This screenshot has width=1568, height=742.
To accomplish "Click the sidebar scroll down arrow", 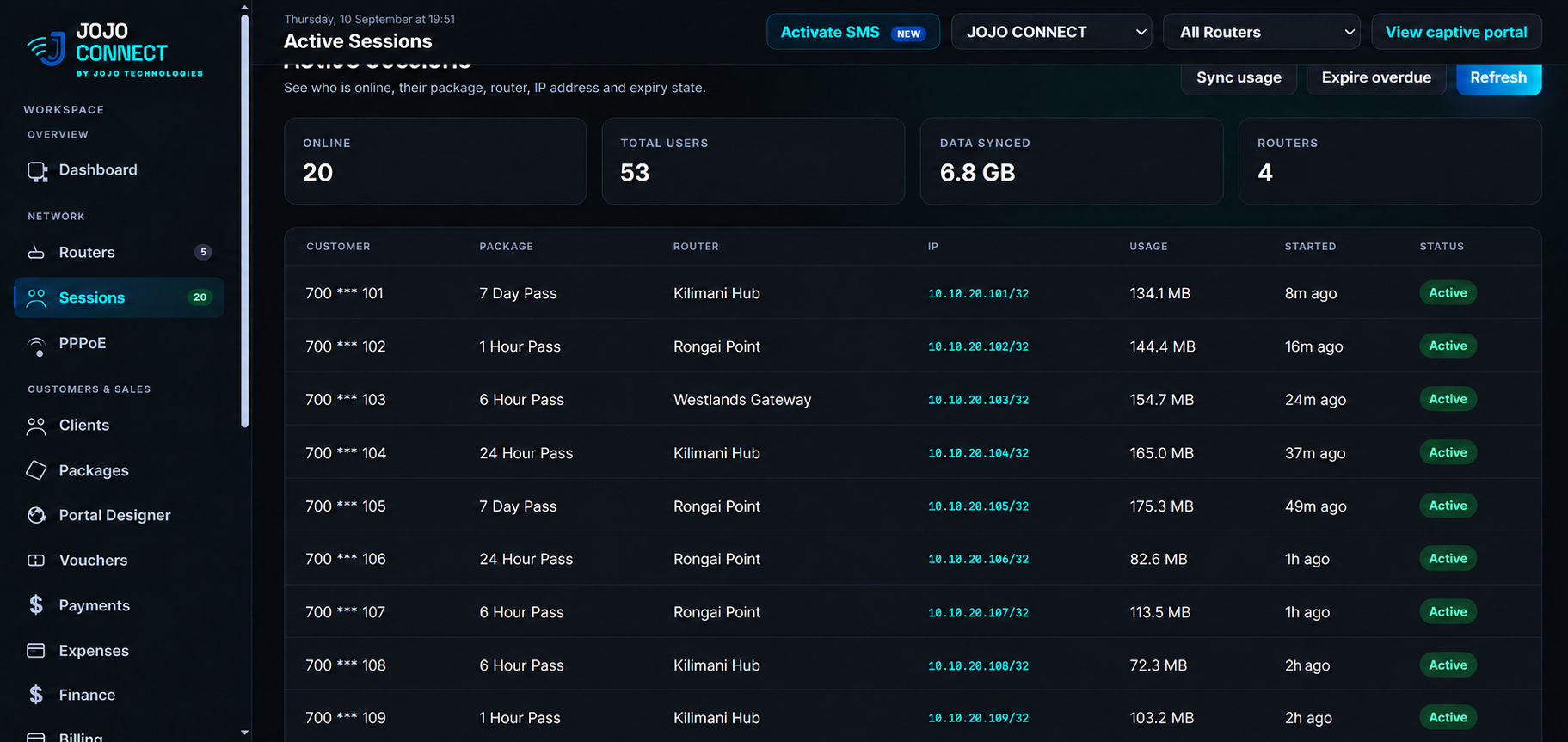I will (245, 733).
